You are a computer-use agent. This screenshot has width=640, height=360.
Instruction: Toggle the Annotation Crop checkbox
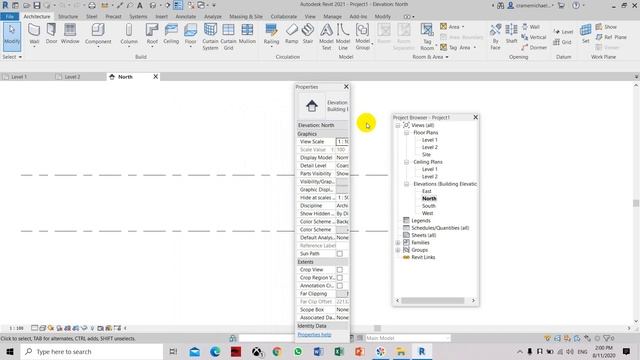click(x=340, y=286)
